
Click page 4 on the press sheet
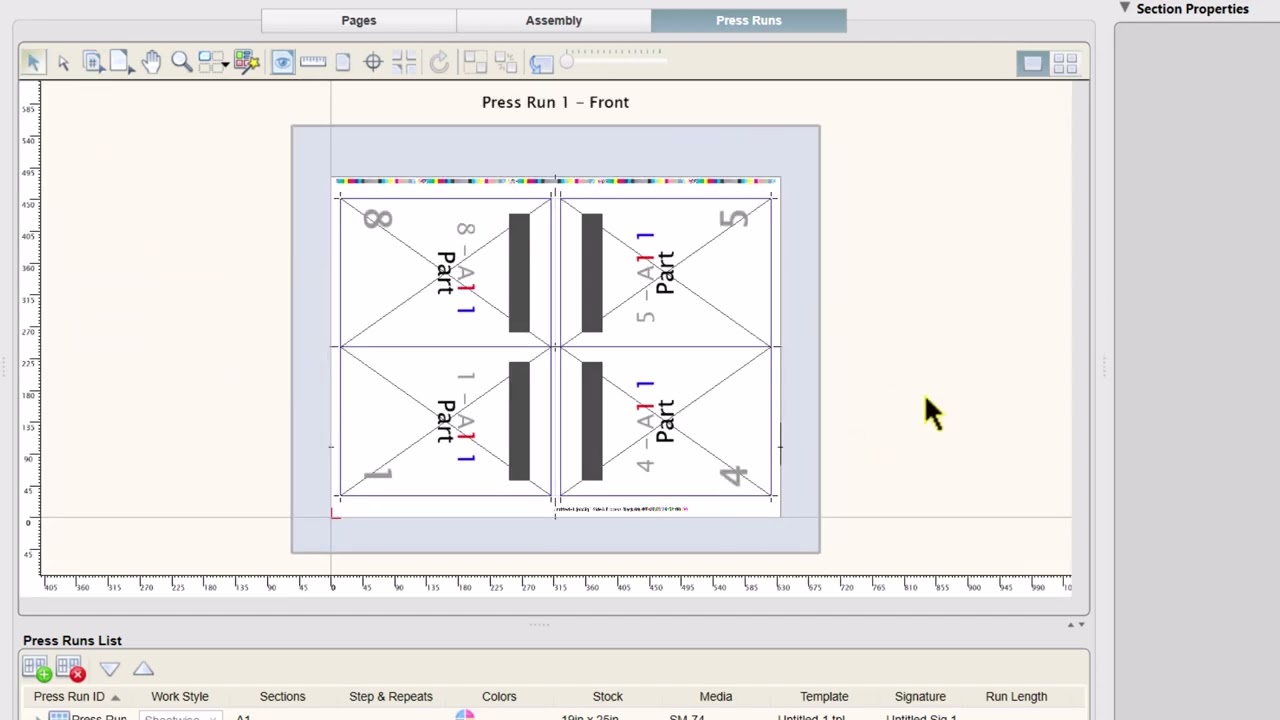(665, 421)
